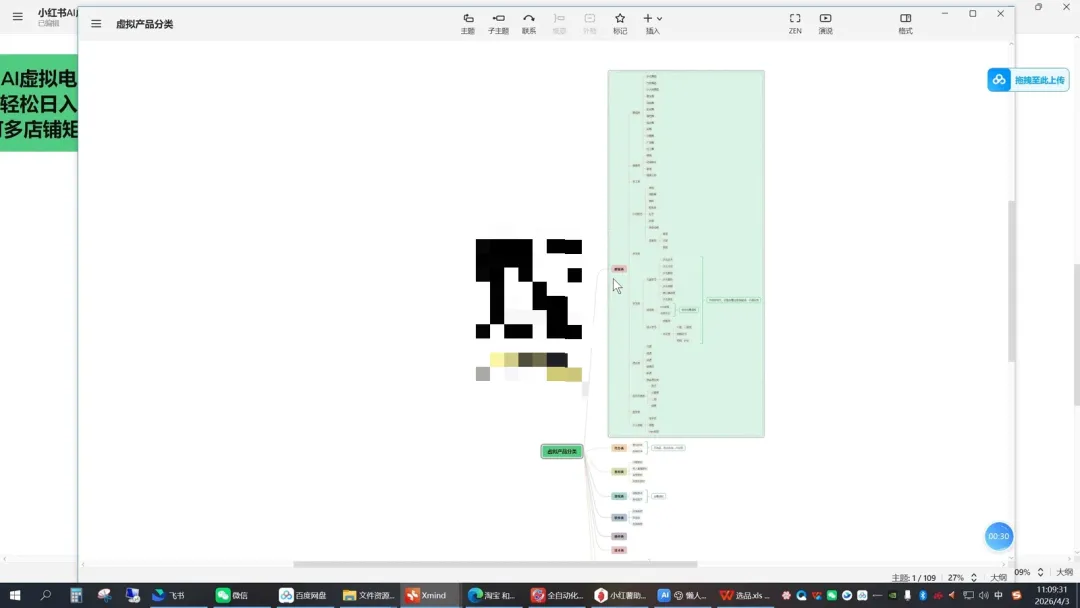Switch to the 大纲 outline view in Xmind

click(999, 578)
